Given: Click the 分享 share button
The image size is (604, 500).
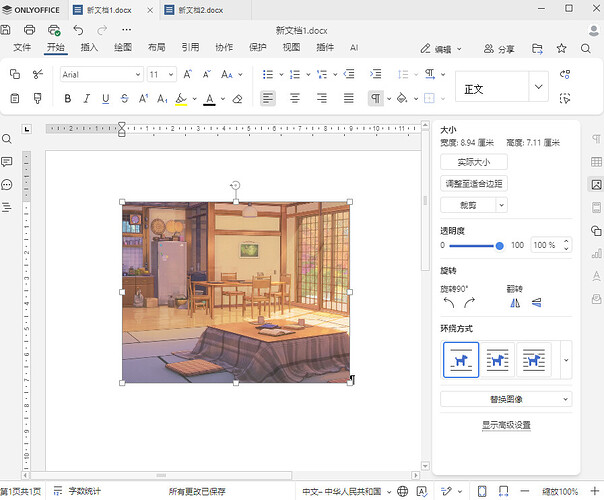Looking at the screenshot, I should pyautogui.click(x=499, y=49).
